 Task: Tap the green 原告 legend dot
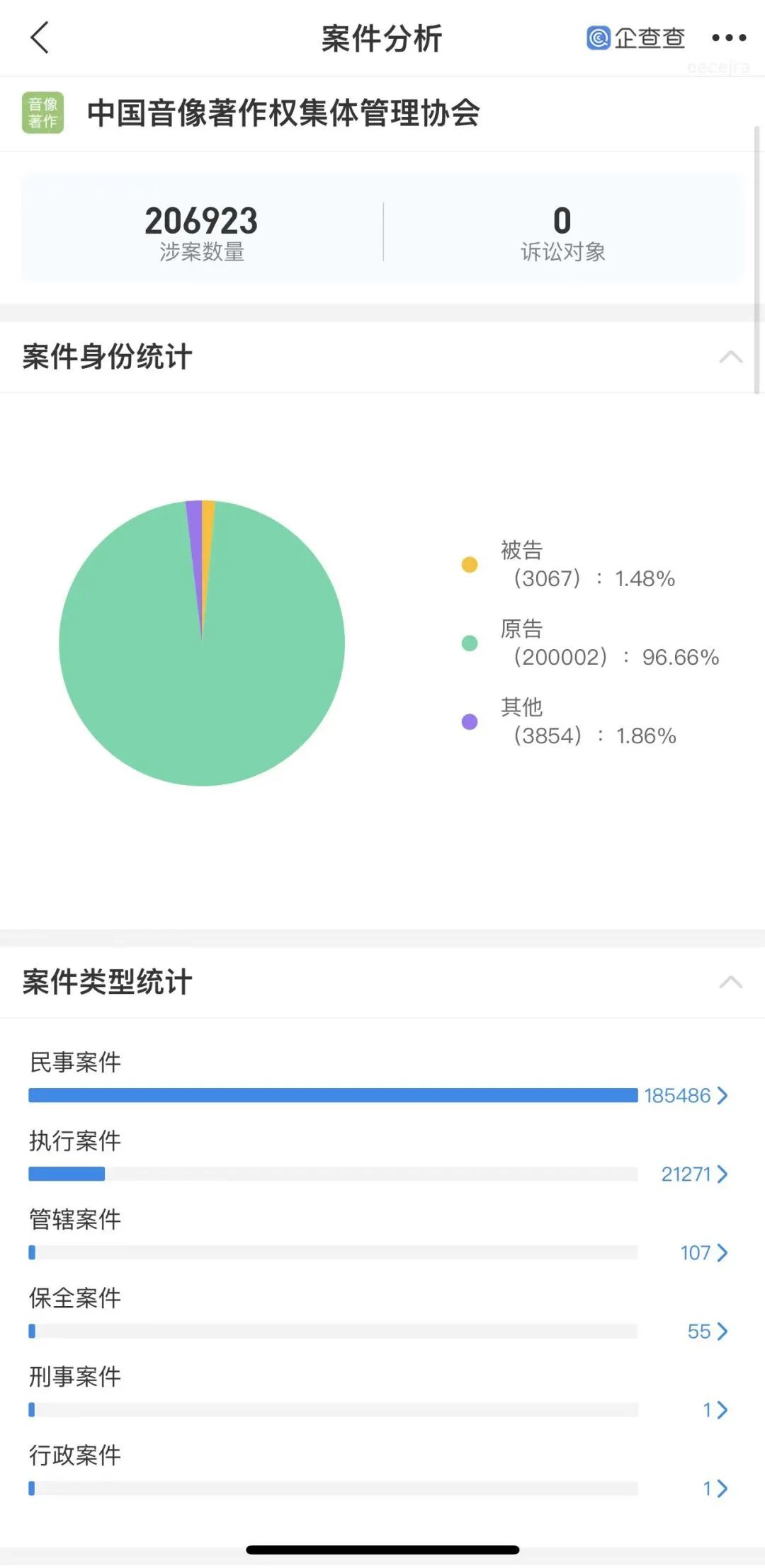(x=469, y=643)
